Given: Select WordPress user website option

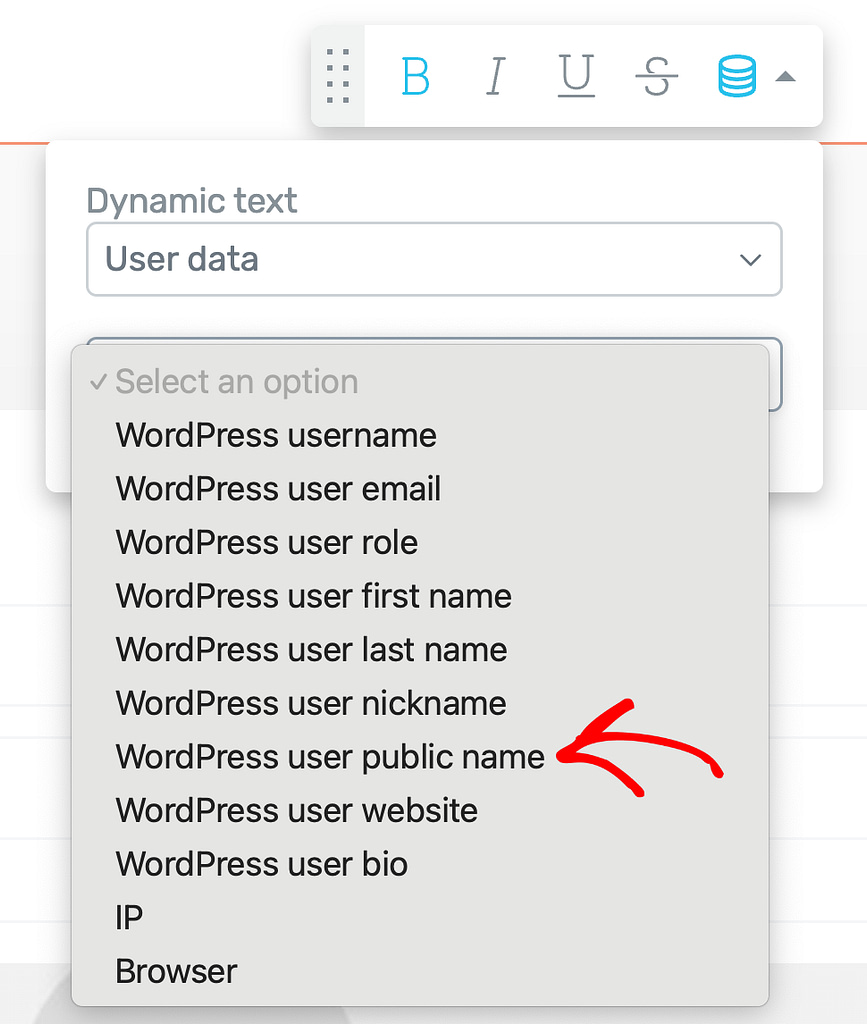Looking at the screenshot, I should [x=420, y=810].
